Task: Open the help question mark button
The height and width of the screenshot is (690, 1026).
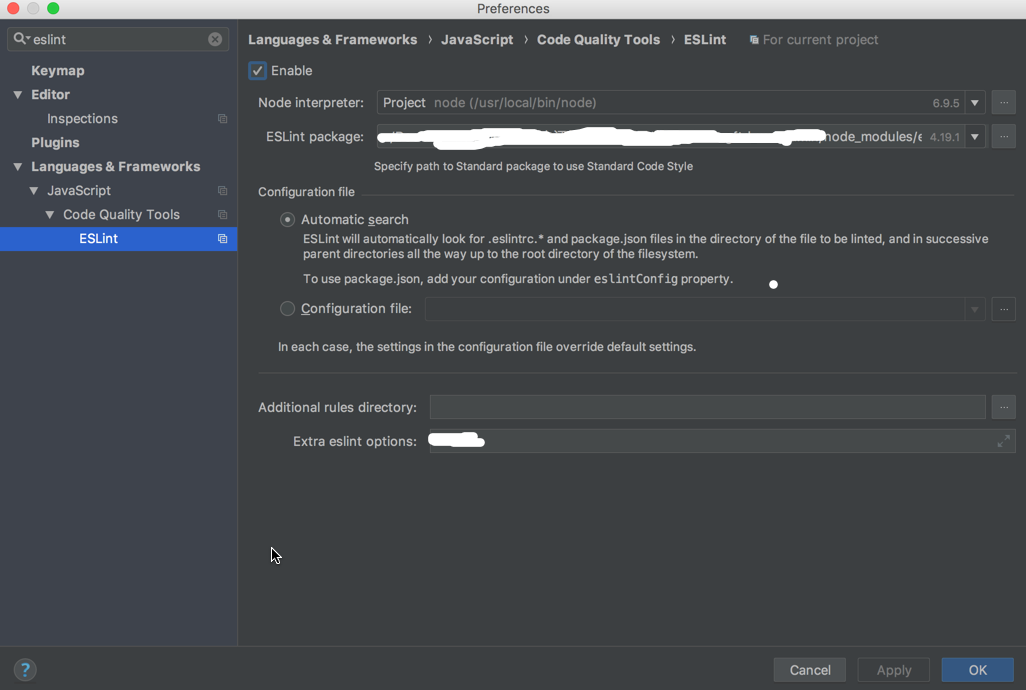Action: click(25, 670)
